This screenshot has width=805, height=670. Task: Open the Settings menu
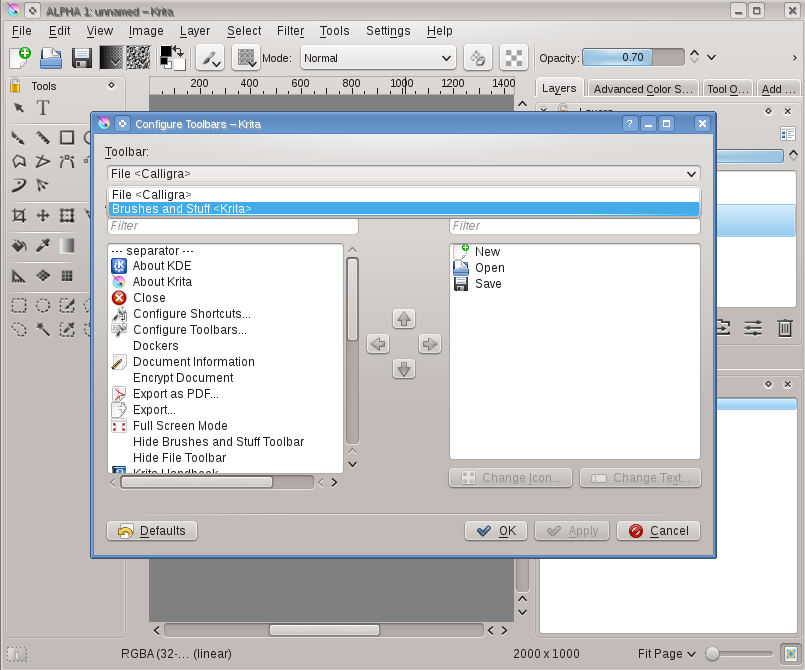click(x=388, y=31)
